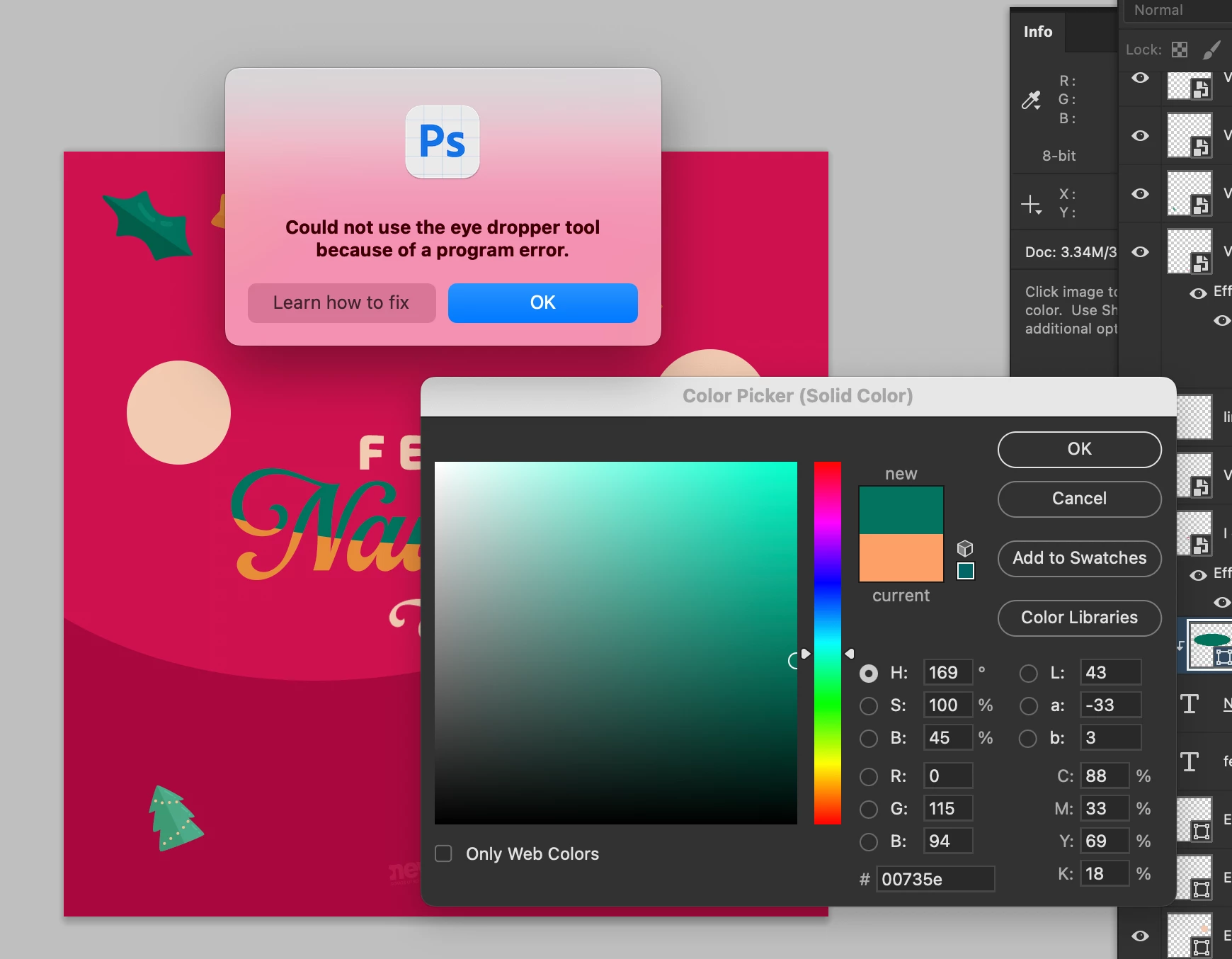Select the H hue radio button
This screenshot has height=959, width=1232.
coord(869,673)
